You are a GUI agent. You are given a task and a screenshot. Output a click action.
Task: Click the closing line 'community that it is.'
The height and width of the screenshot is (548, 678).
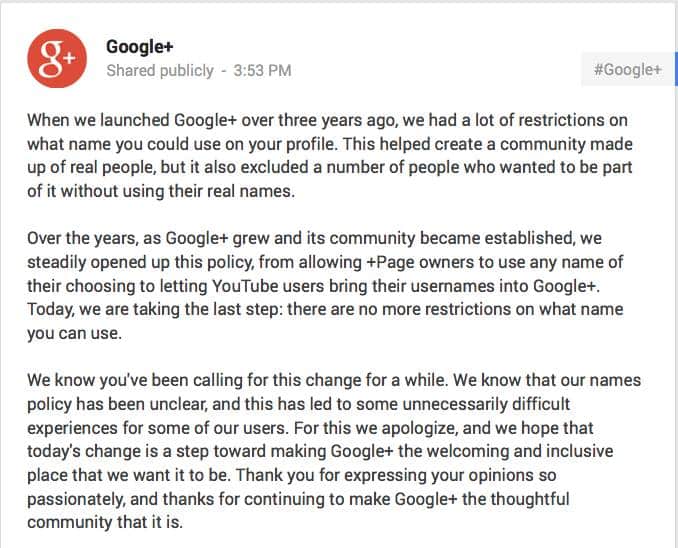tap(105, 522)
